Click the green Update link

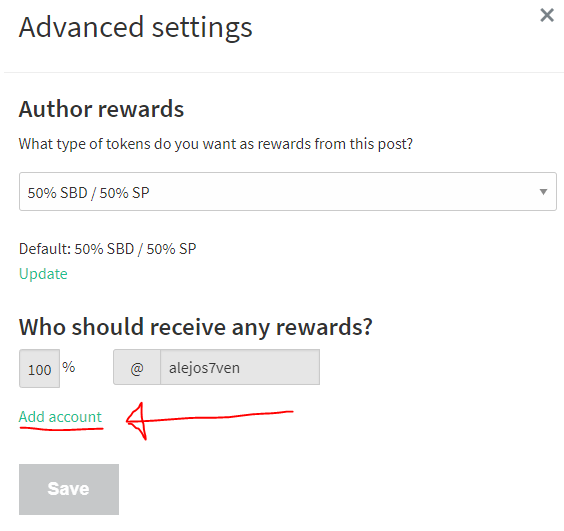pyautogui.click(x=43, y=274)
